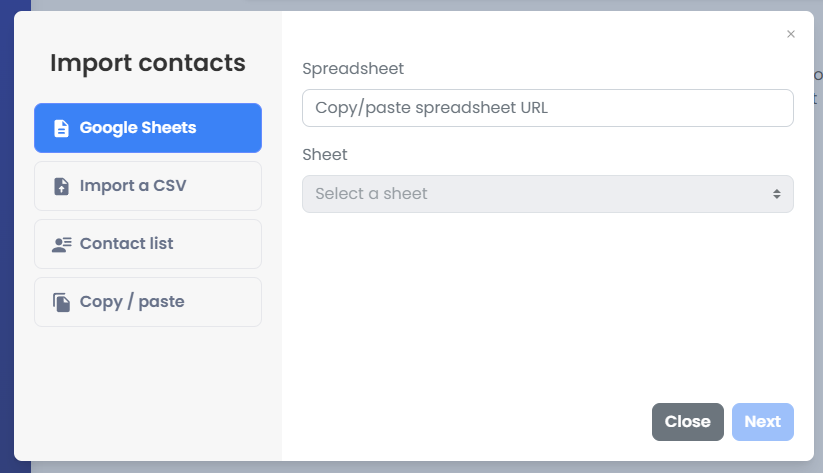Focus the spreadsheet URL input field
Screen dimensions: 823x473
547,108
